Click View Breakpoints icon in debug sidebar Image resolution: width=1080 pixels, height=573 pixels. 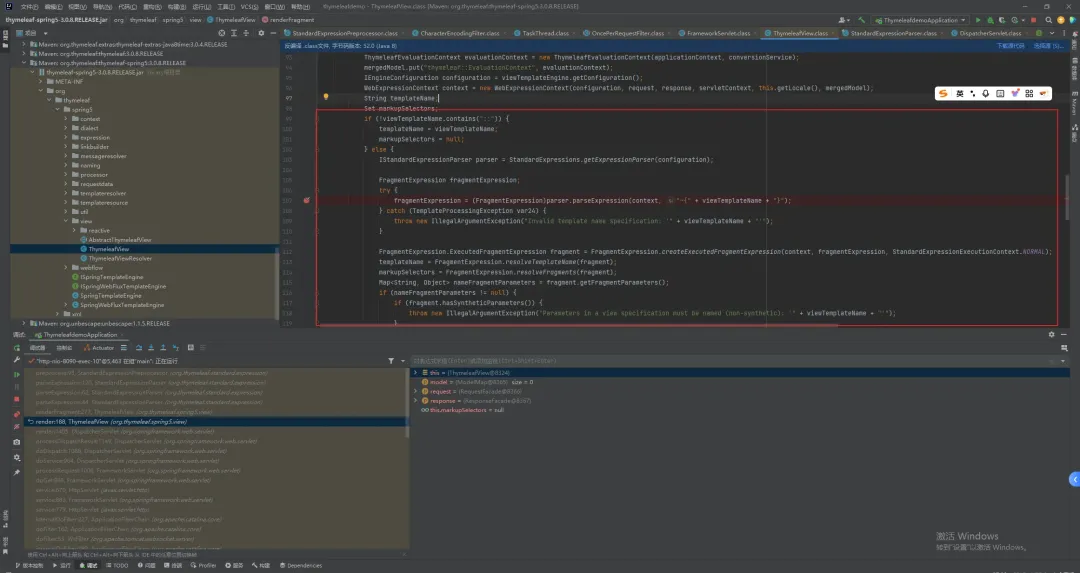17,415
